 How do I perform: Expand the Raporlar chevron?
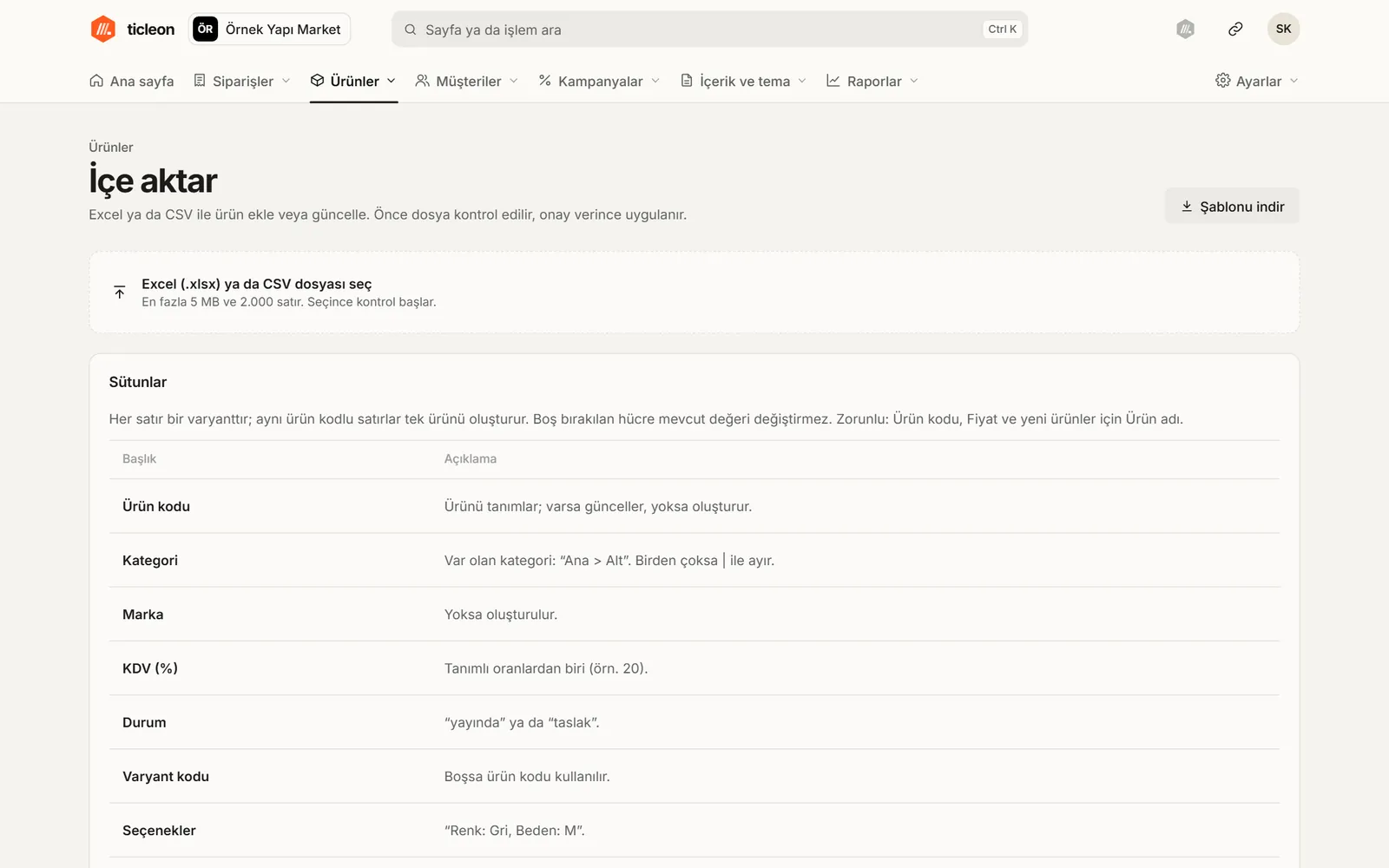click(914, 81)
